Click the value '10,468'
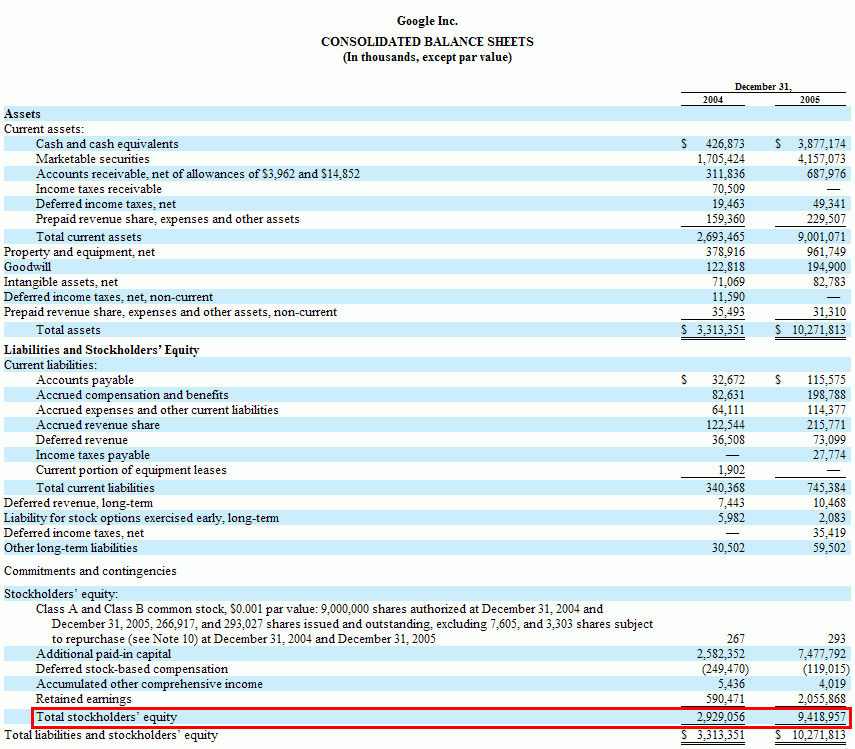This screenshot has width=855, height=749. point(829,503)
